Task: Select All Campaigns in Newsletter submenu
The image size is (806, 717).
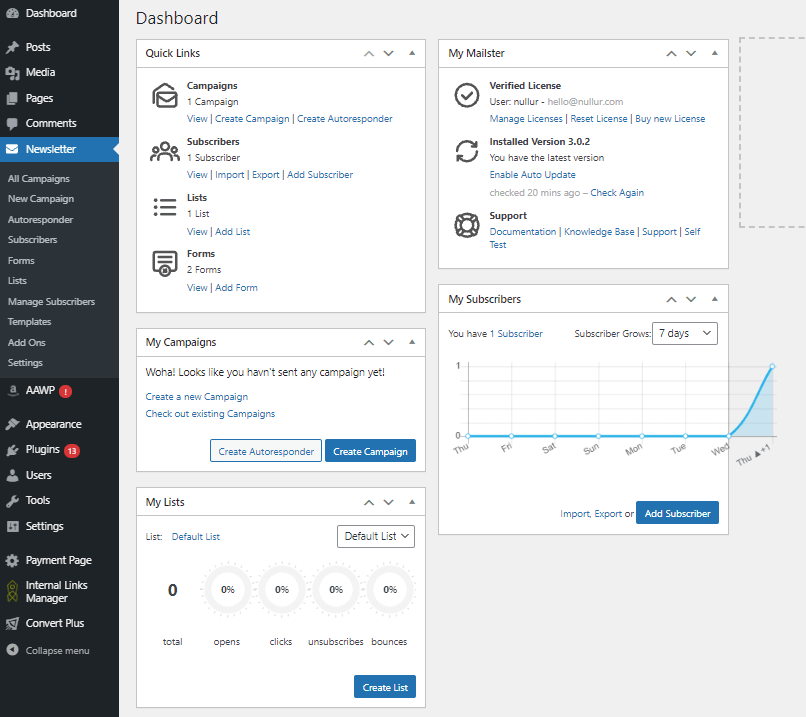Action: 39,179
